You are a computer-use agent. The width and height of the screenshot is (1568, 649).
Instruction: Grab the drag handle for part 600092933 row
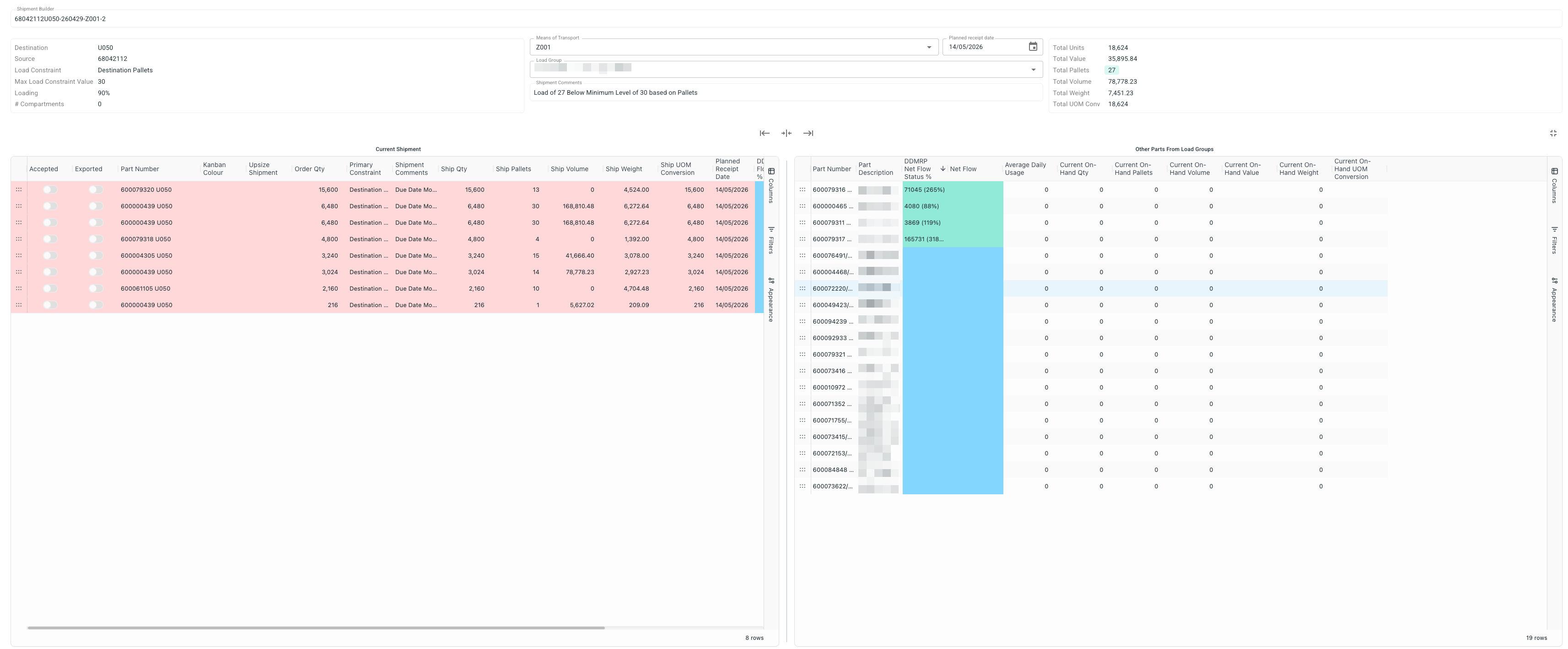point(802,338)
